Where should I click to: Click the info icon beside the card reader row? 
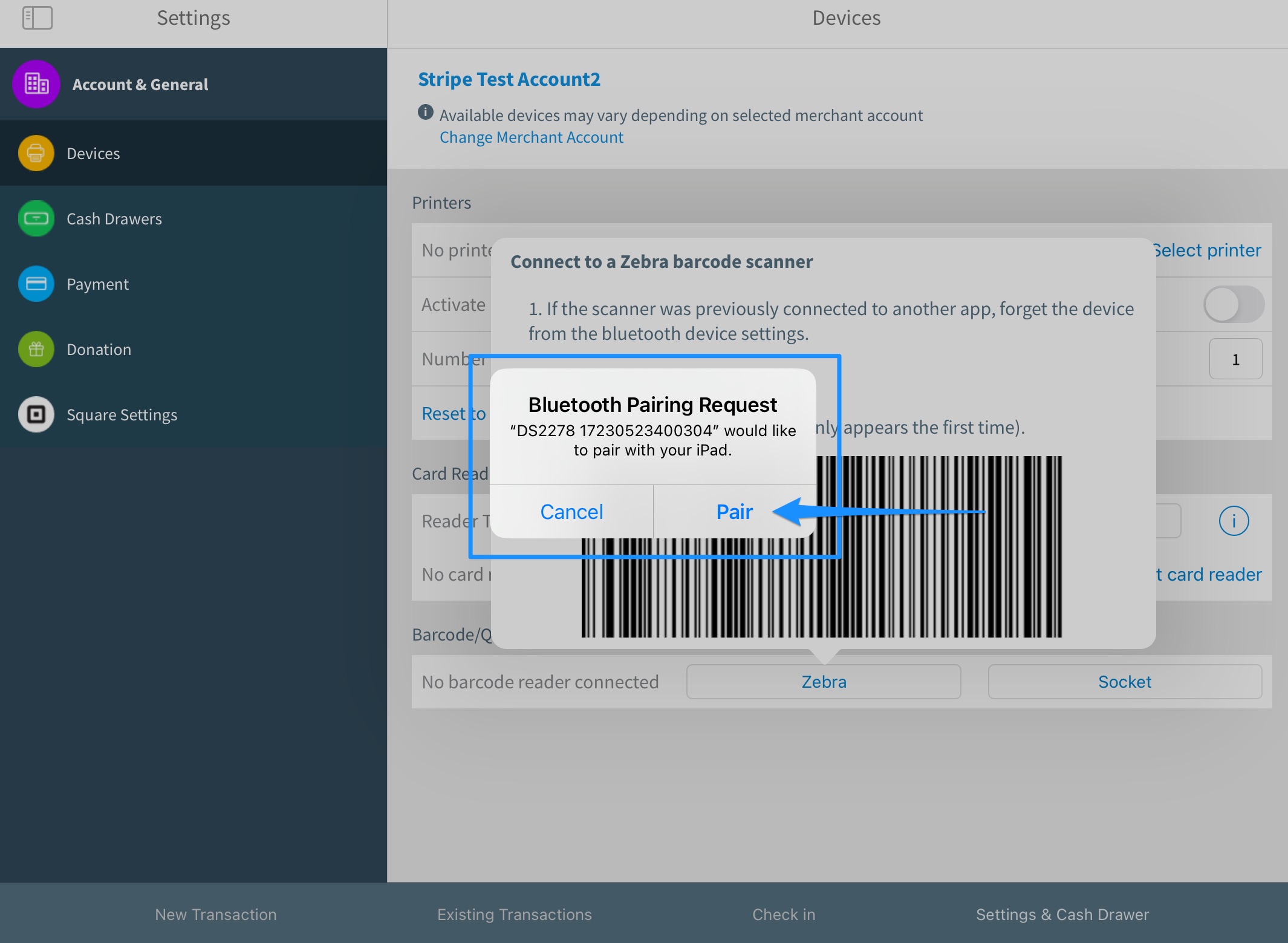point(1234,520)
